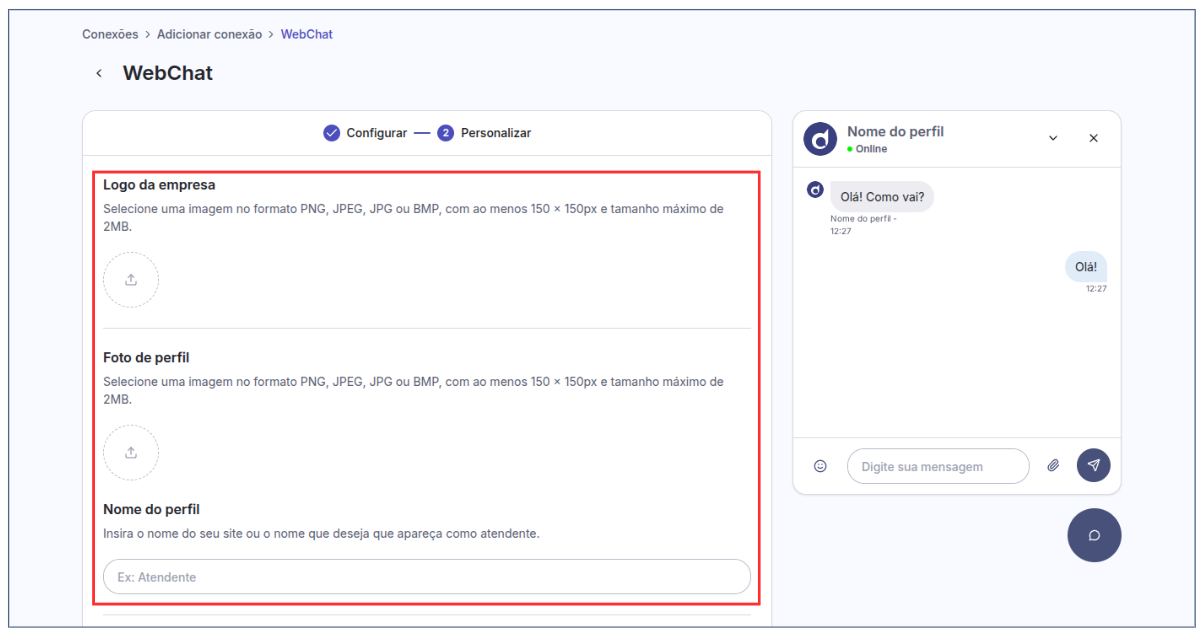Open the emoji picker in the chat preview
The width and height of the screenshot is (1204, 636).
tap(820, 466)
